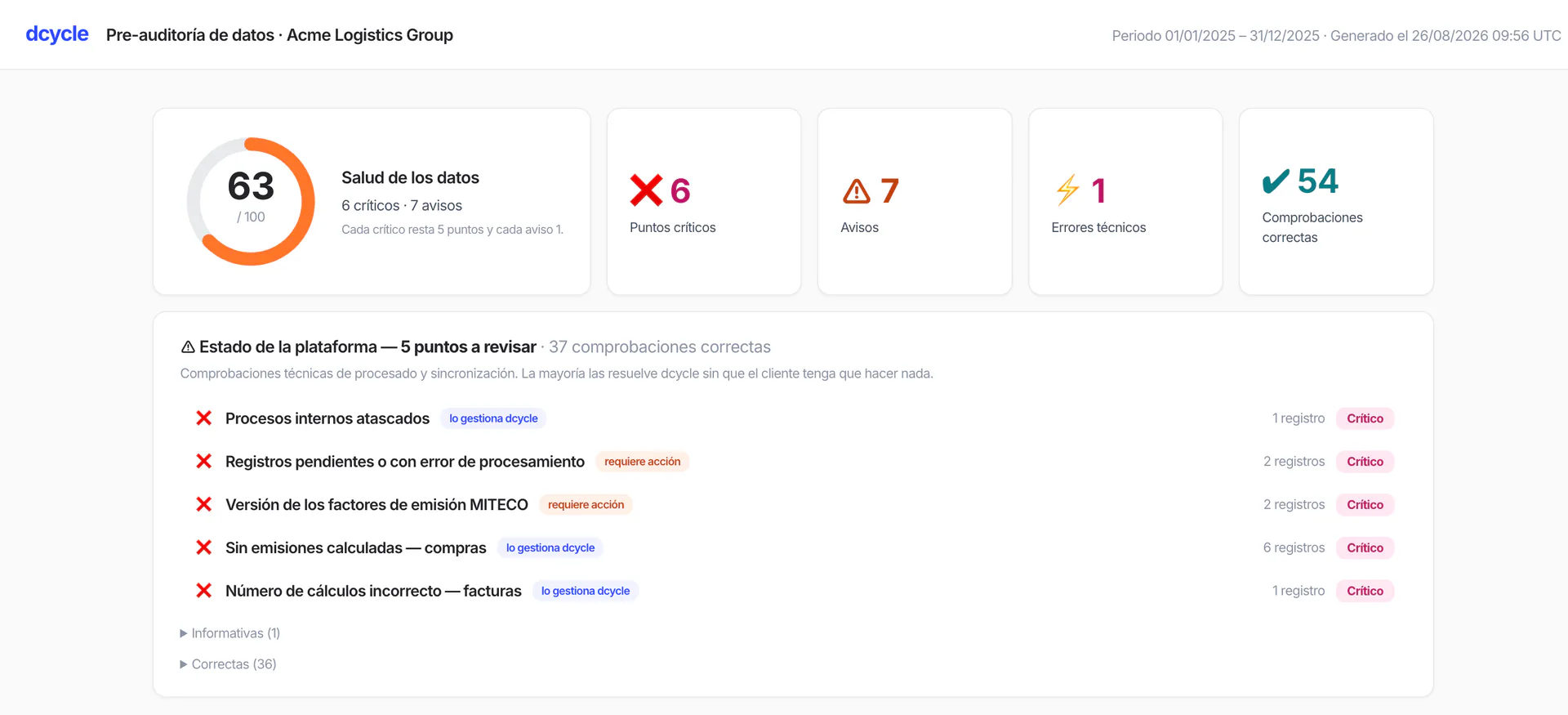The image size is (1568, 715).
Task: Click the checkmark in Comprobaciones correctas card
Action: click(x=1276, y=181)
